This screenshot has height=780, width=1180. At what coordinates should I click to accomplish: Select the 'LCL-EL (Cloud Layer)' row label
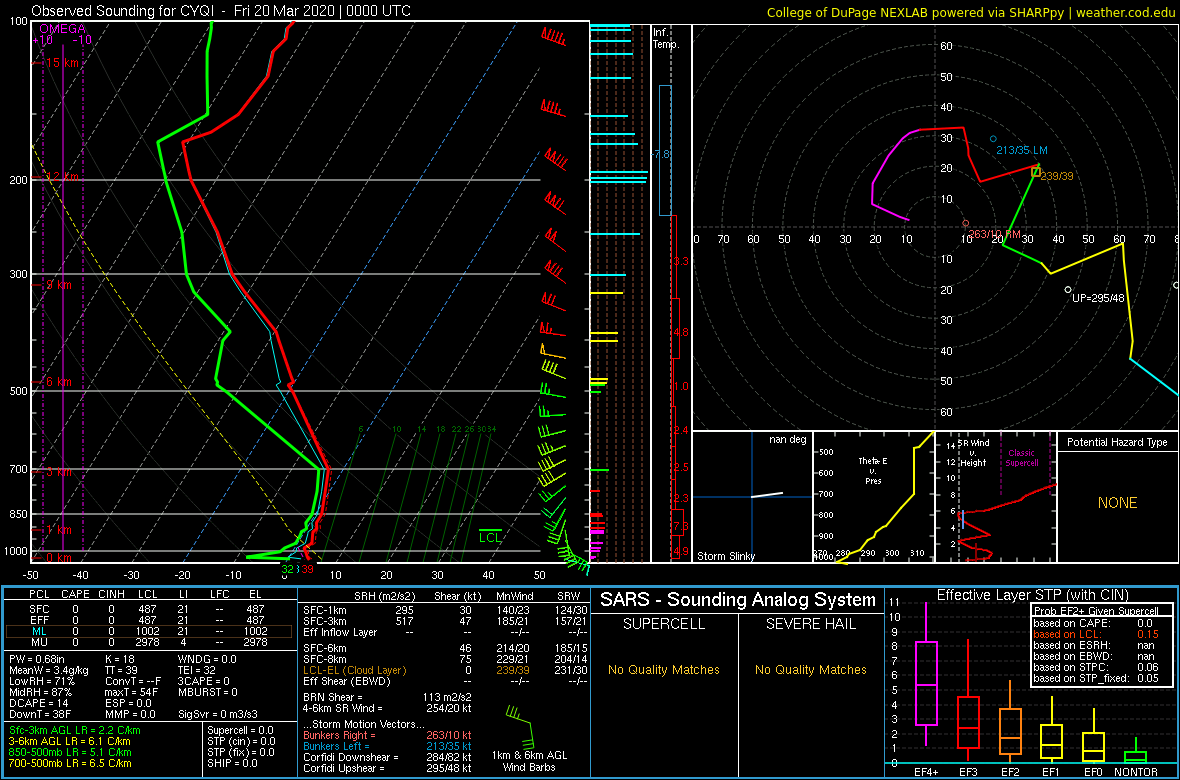(x=354, y=670)
